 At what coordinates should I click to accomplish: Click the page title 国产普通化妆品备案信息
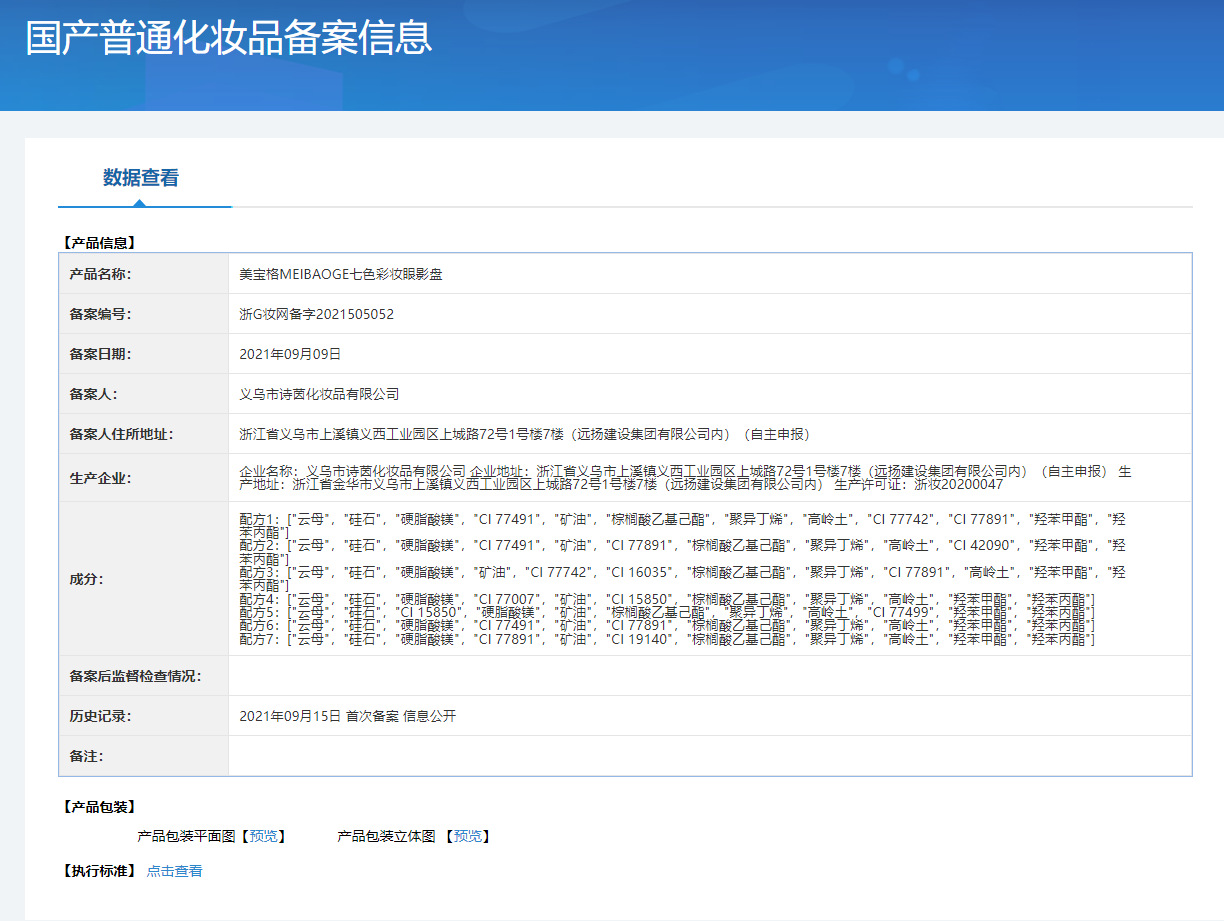(229, 38)
